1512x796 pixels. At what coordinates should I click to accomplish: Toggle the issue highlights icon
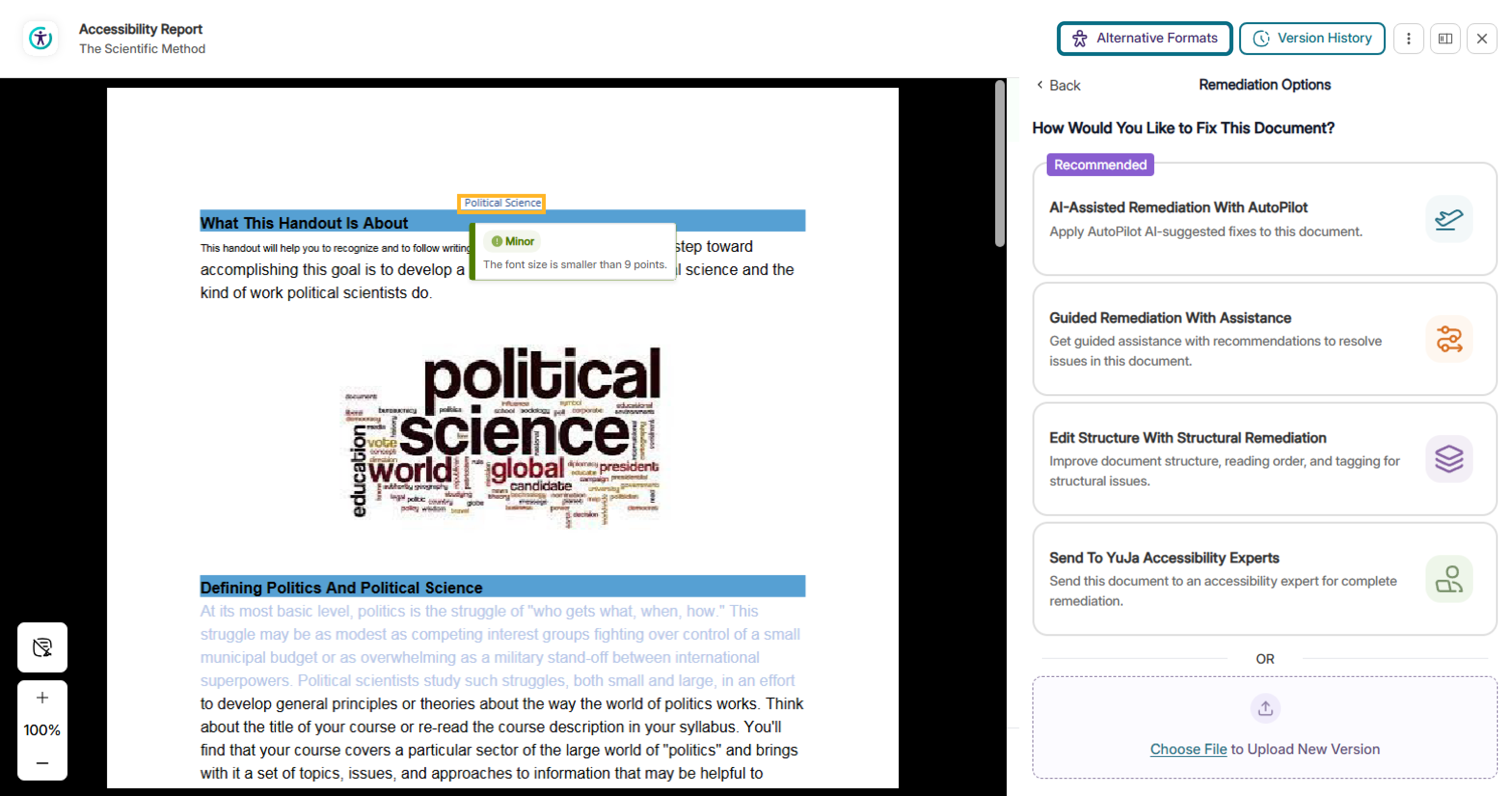tap(42, 647)
